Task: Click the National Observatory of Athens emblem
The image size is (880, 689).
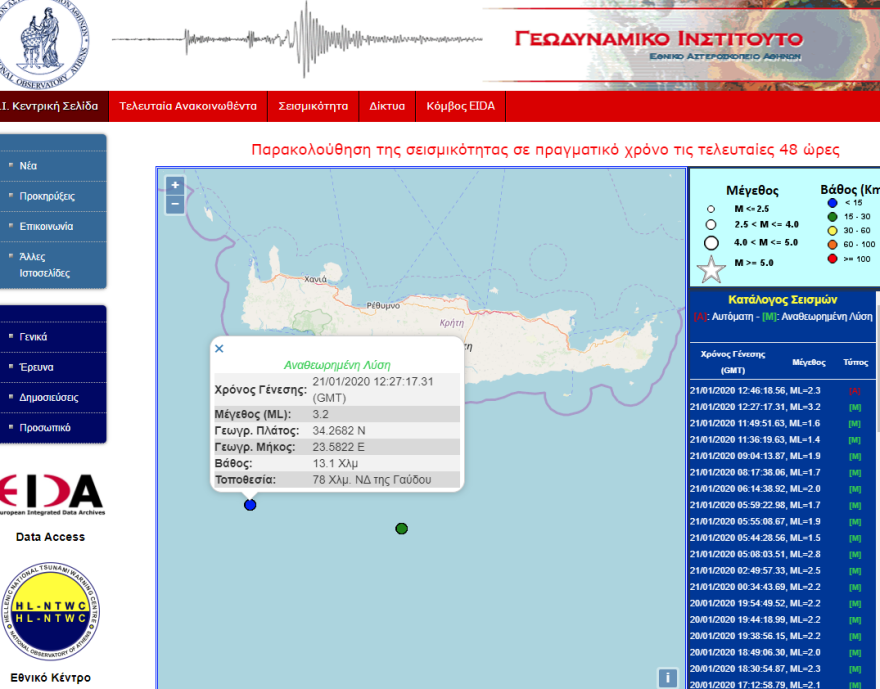Action: click(x=42, y=38)
